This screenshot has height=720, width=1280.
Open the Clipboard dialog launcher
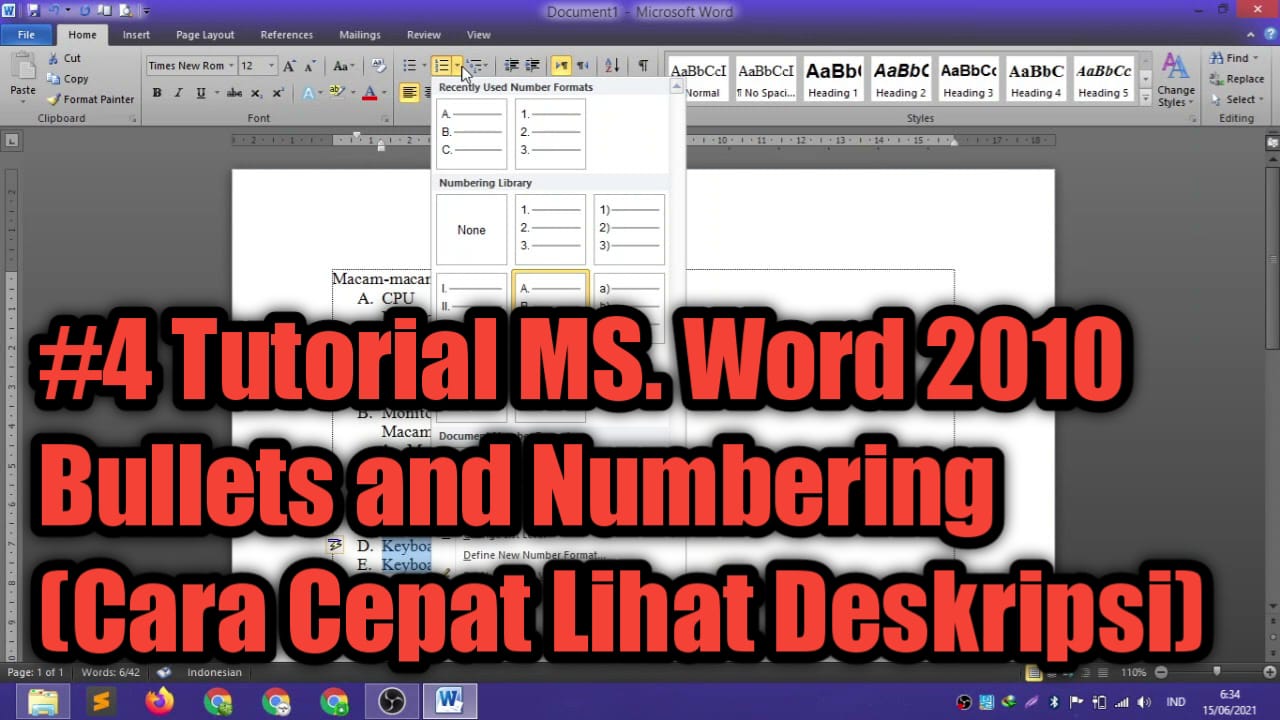133,118
